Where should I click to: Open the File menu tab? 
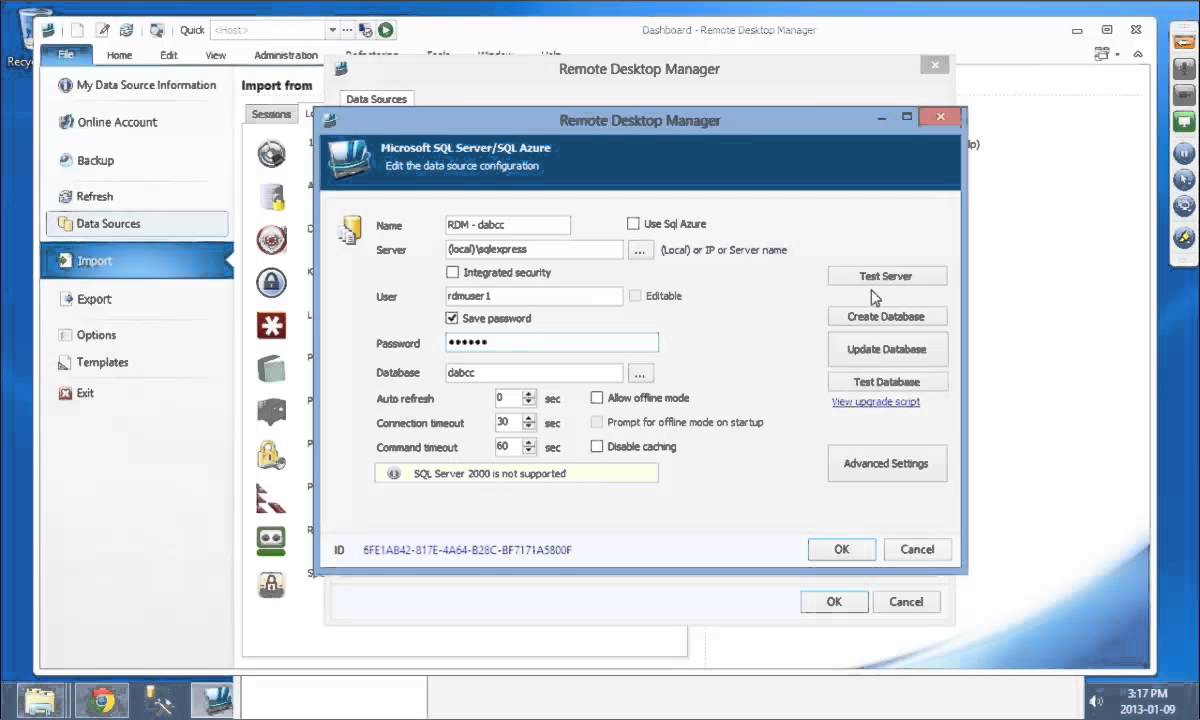pyautogui.click(x=66, y=55)
